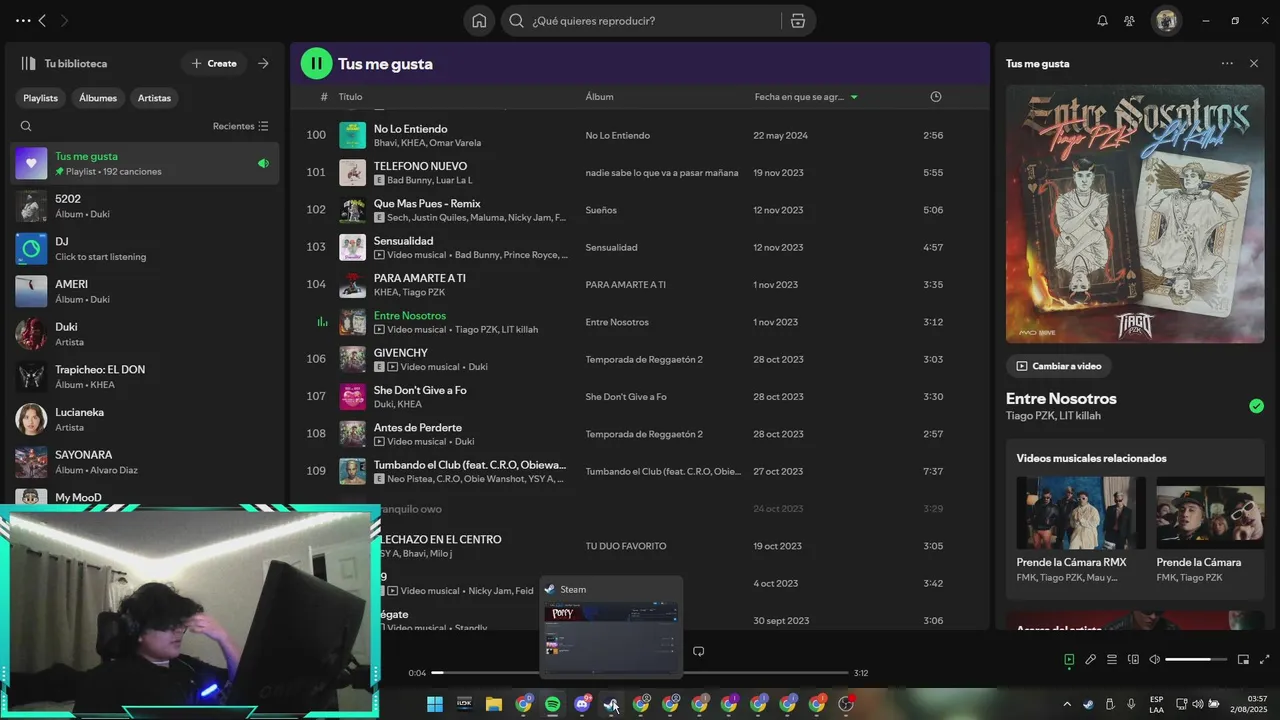Go forward with the right arrow
The width and height of the screenshot is (1280, 720).
coord(64,20)
